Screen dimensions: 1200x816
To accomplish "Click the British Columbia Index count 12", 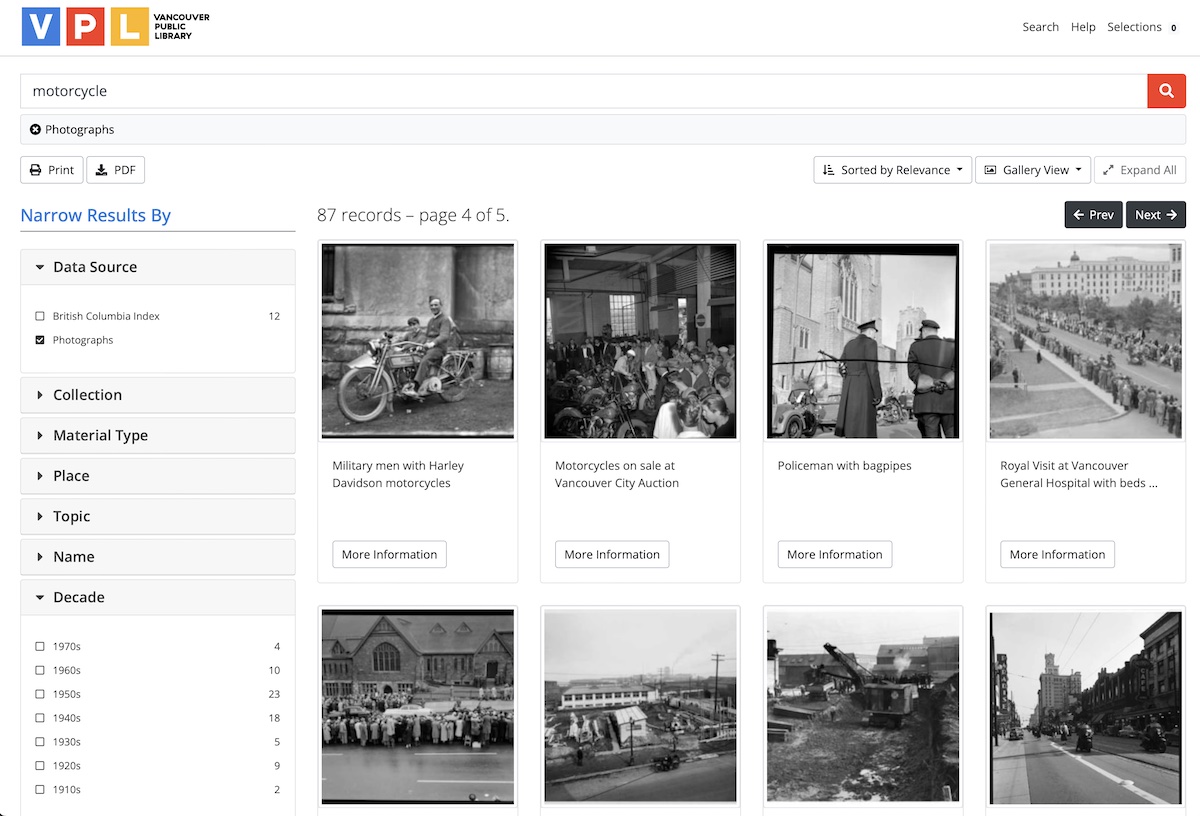I will (274, 316).
